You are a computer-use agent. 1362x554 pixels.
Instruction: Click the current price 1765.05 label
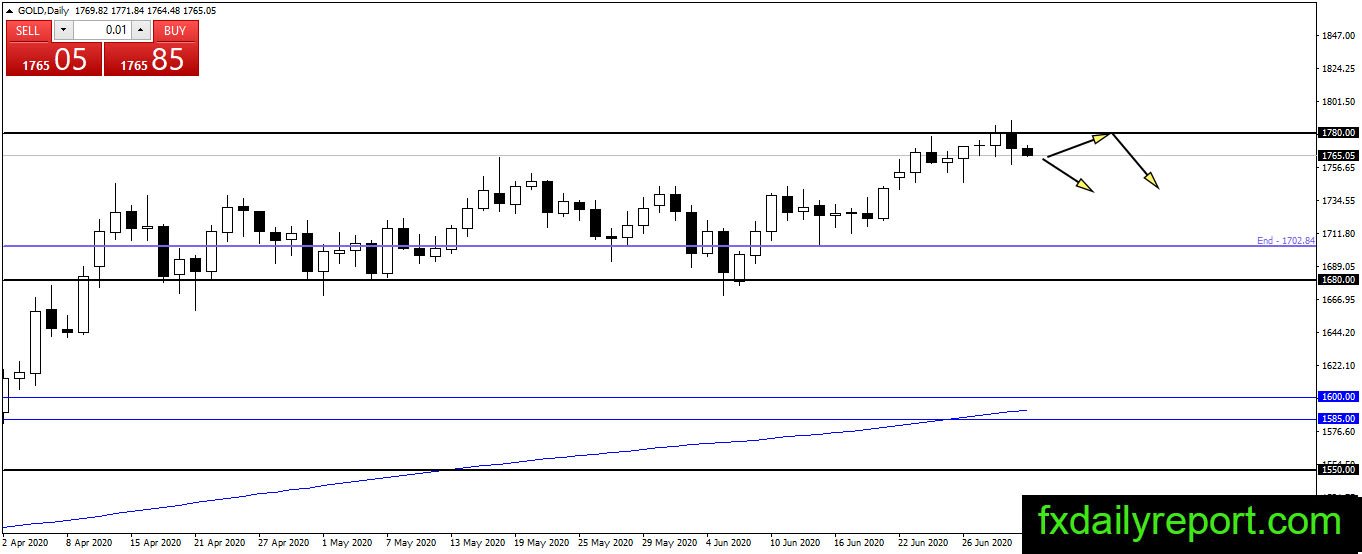point(1337,156)
